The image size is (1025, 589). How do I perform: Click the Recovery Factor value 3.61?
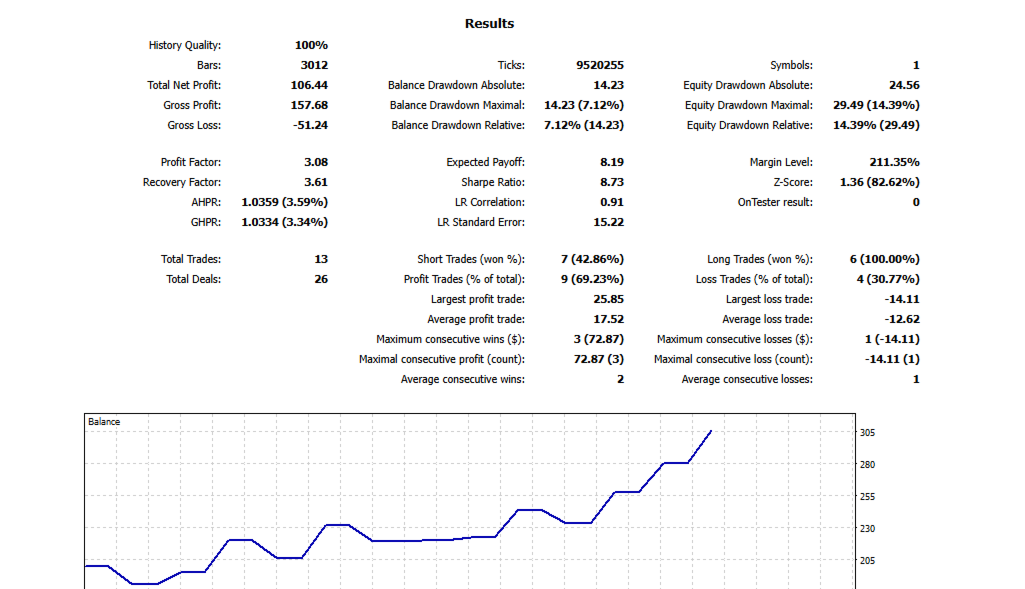pyautogui.click(x=316, y=182)
